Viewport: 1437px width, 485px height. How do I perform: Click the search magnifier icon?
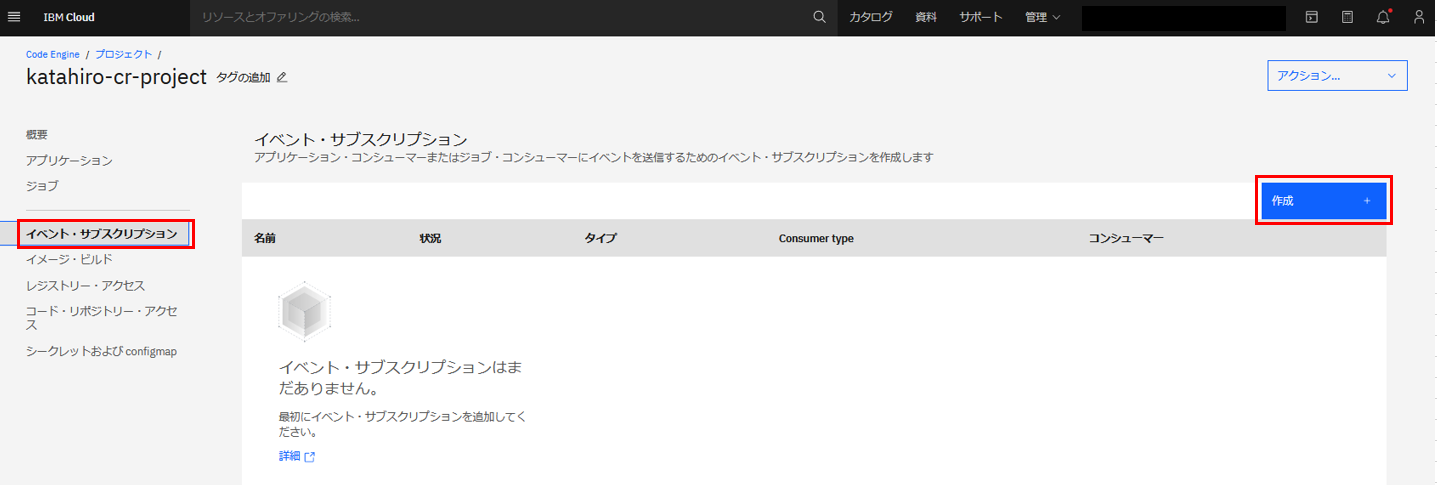[x=819, y=17]
